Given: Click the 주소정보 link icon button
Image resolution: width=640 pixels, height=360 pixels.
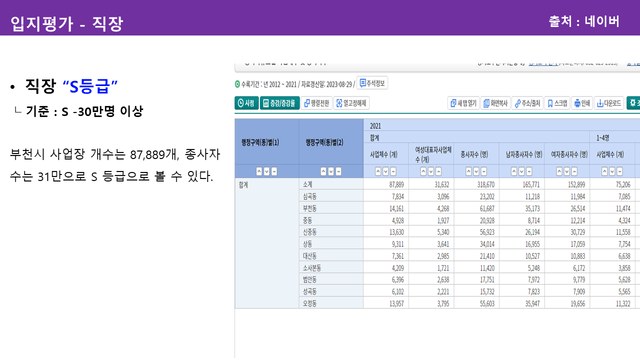Looking at the screenshot, I should [x=527, y=104].
